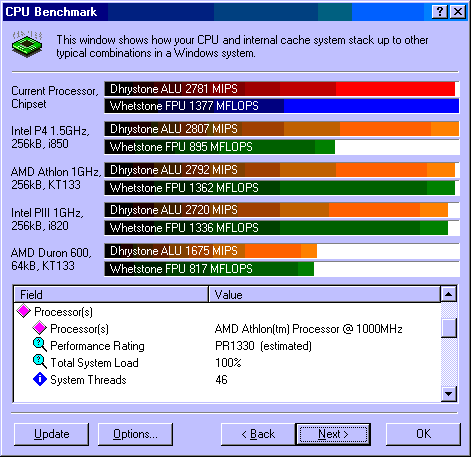Click the question mark help button in title bar
The image size is (471, 458).
point(439,12)
